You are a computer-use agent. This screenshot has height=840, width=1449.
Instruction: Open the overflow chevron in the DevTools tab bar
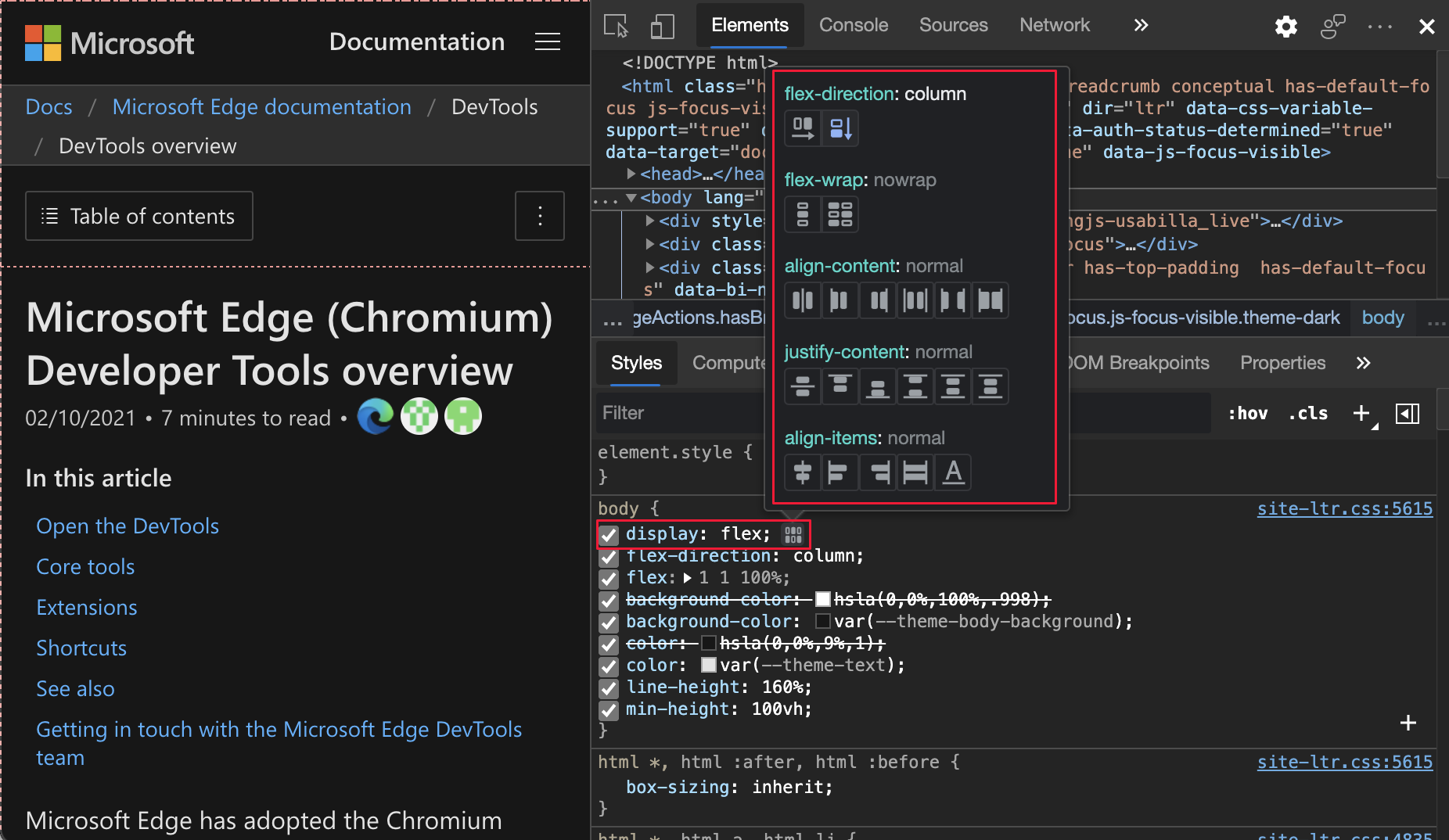[1141, 25]
